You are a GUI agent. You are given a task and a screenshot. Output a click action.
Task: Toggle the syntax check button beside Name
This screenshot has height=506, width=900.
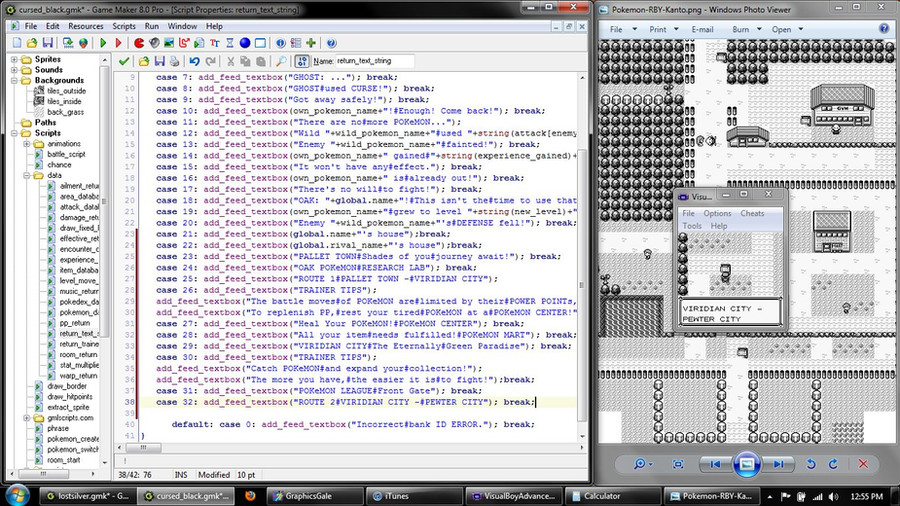point(302,61)
